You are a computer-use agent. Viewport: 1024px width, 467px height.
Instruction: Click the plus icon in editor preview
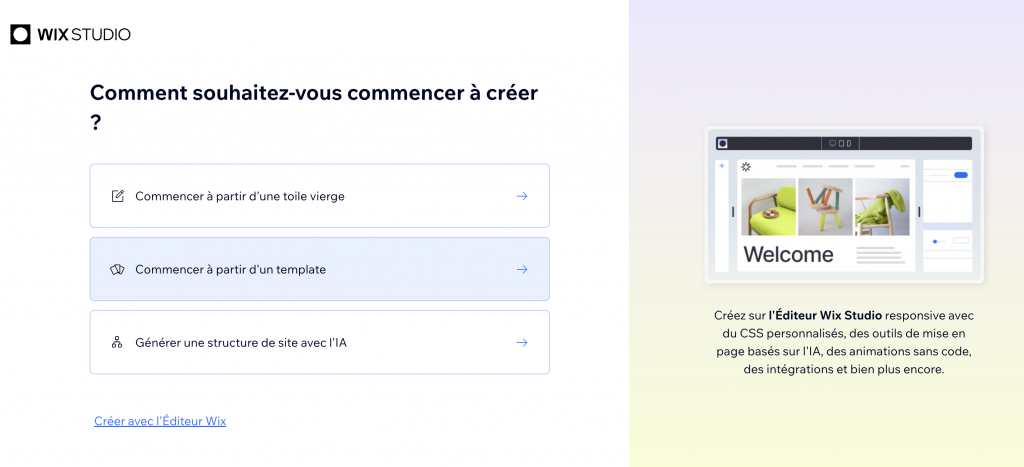coord(722,166)
